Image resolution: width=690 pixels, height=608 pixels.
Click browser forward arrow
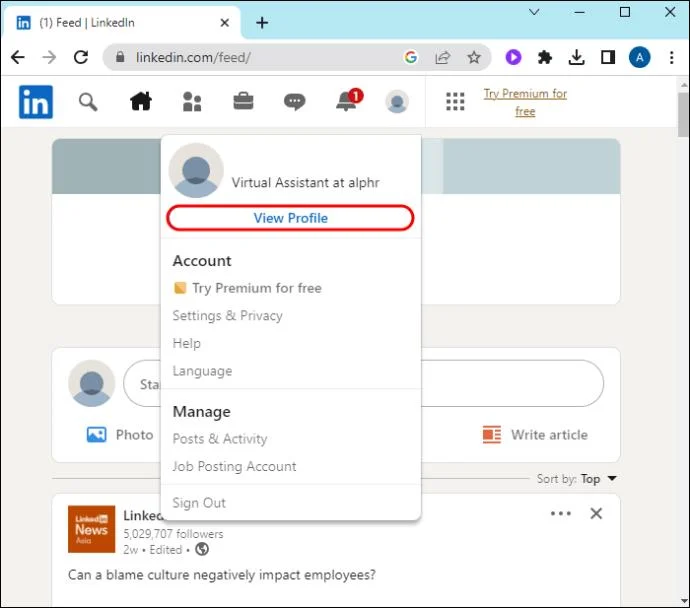[x=49, y=57]
